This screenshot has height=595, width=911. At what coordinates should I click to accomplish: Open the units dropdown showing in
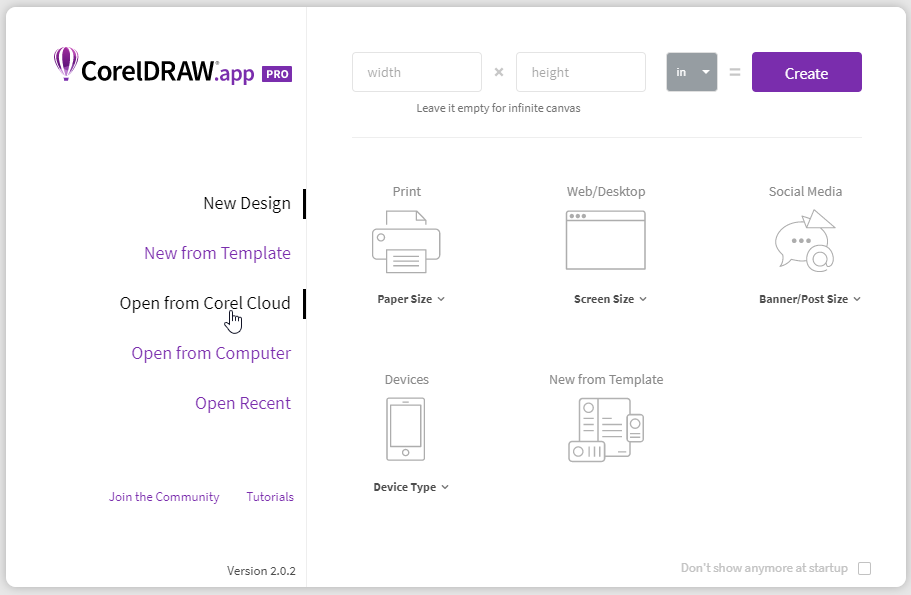691,72
